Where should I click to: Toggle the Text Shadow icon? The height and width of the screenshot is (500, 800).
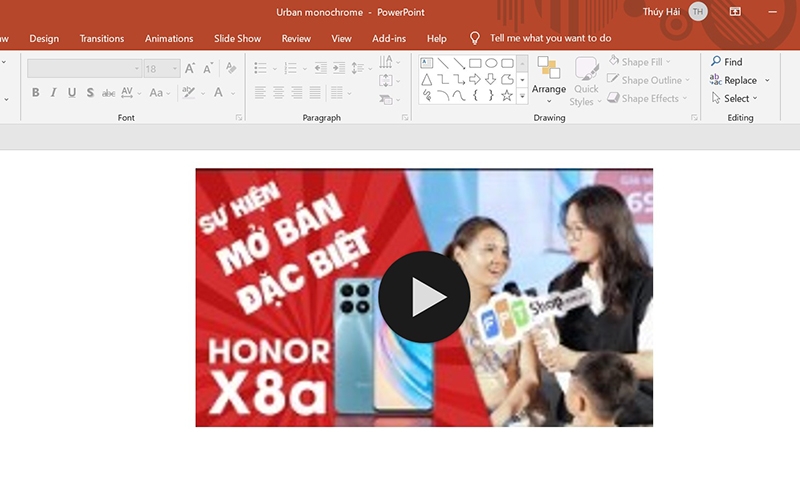(x=90, y=92)
